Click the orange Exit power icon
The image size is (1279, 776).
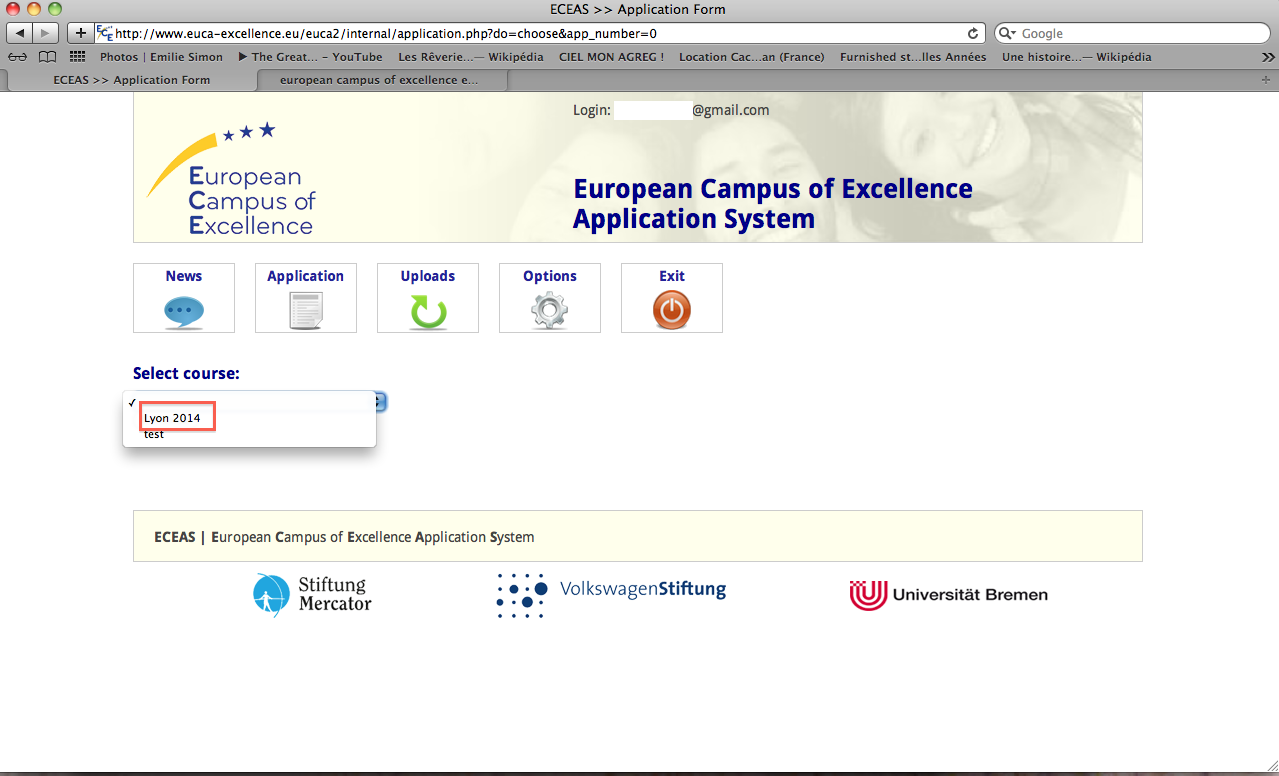[671, 312]
